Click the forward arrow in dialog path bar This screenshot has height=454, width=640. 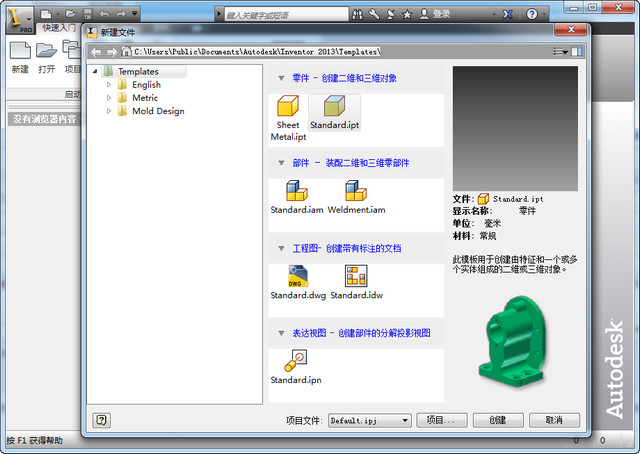click(111, 52)
